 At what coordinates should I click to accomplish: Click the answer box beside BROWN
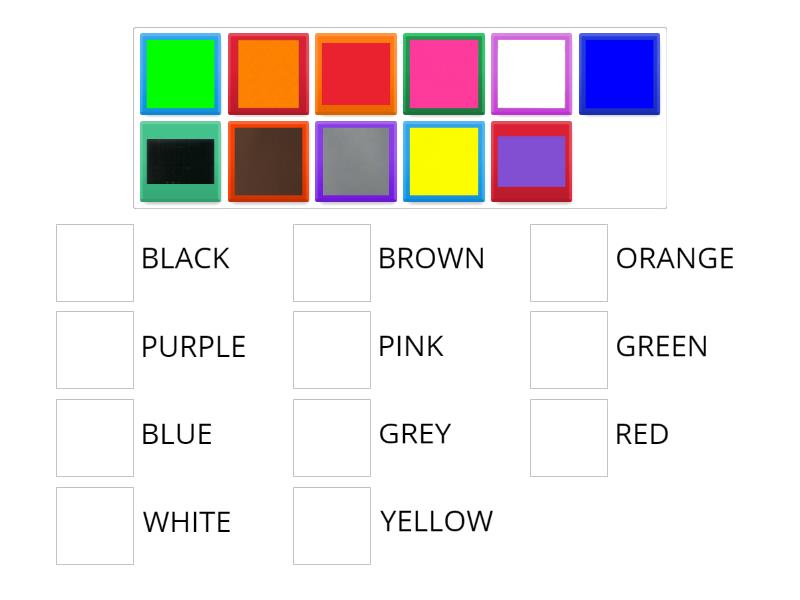(x=331, y=261)
